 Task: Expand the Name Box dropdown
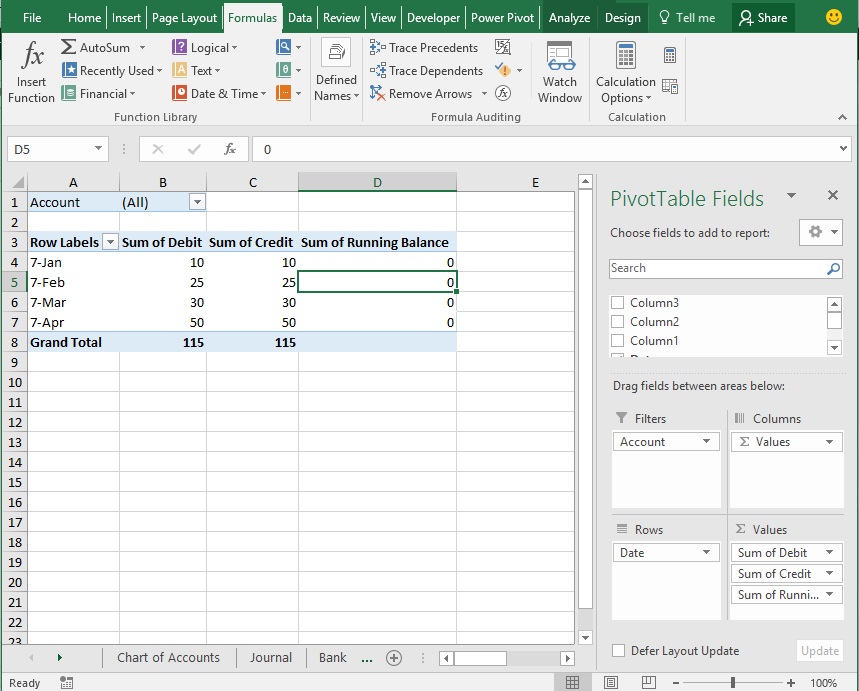tap(98, 149)
